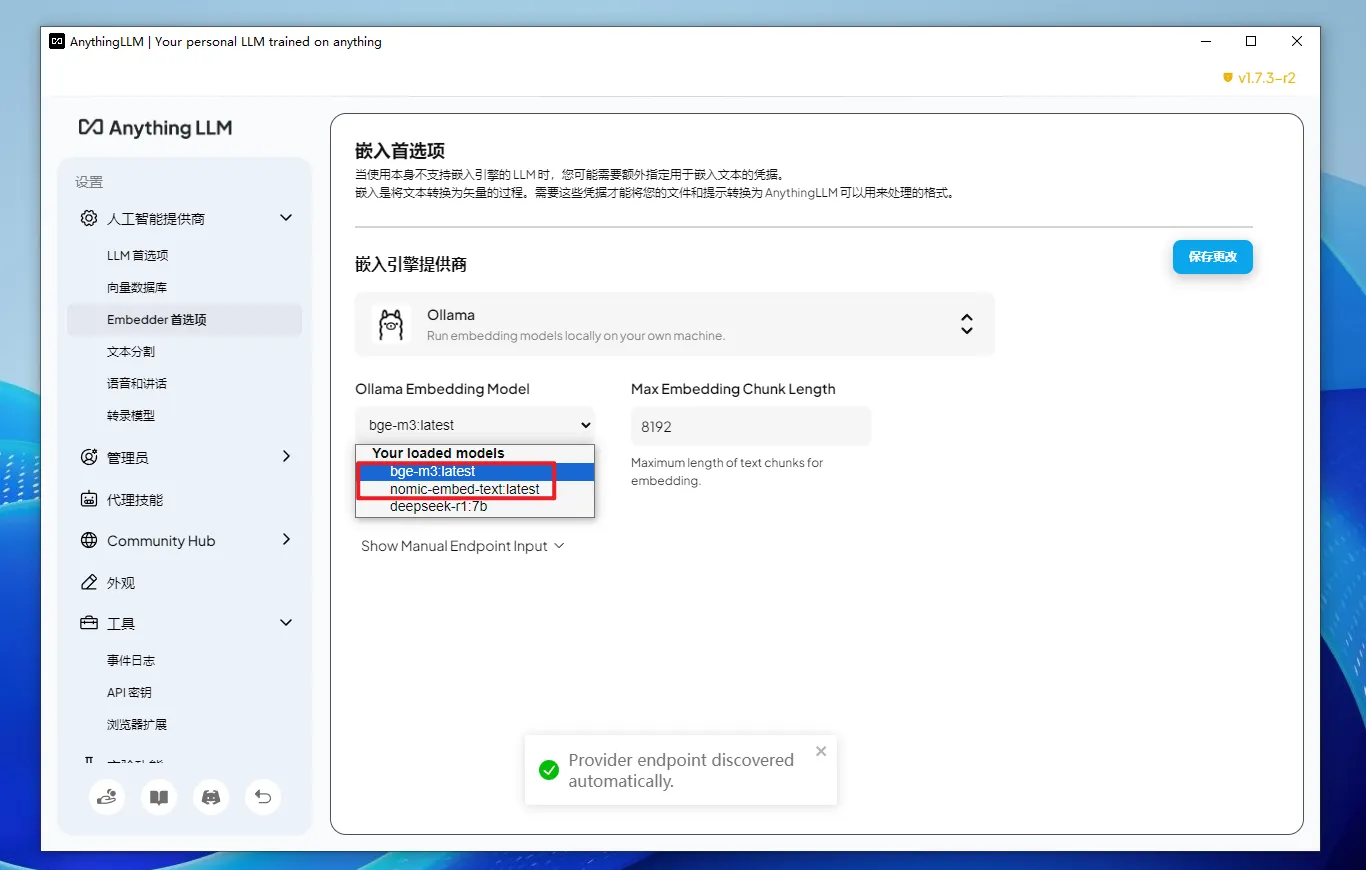
Task: Click the Max Embedding Chunk Length field
Action: click(x=751, y=426)
